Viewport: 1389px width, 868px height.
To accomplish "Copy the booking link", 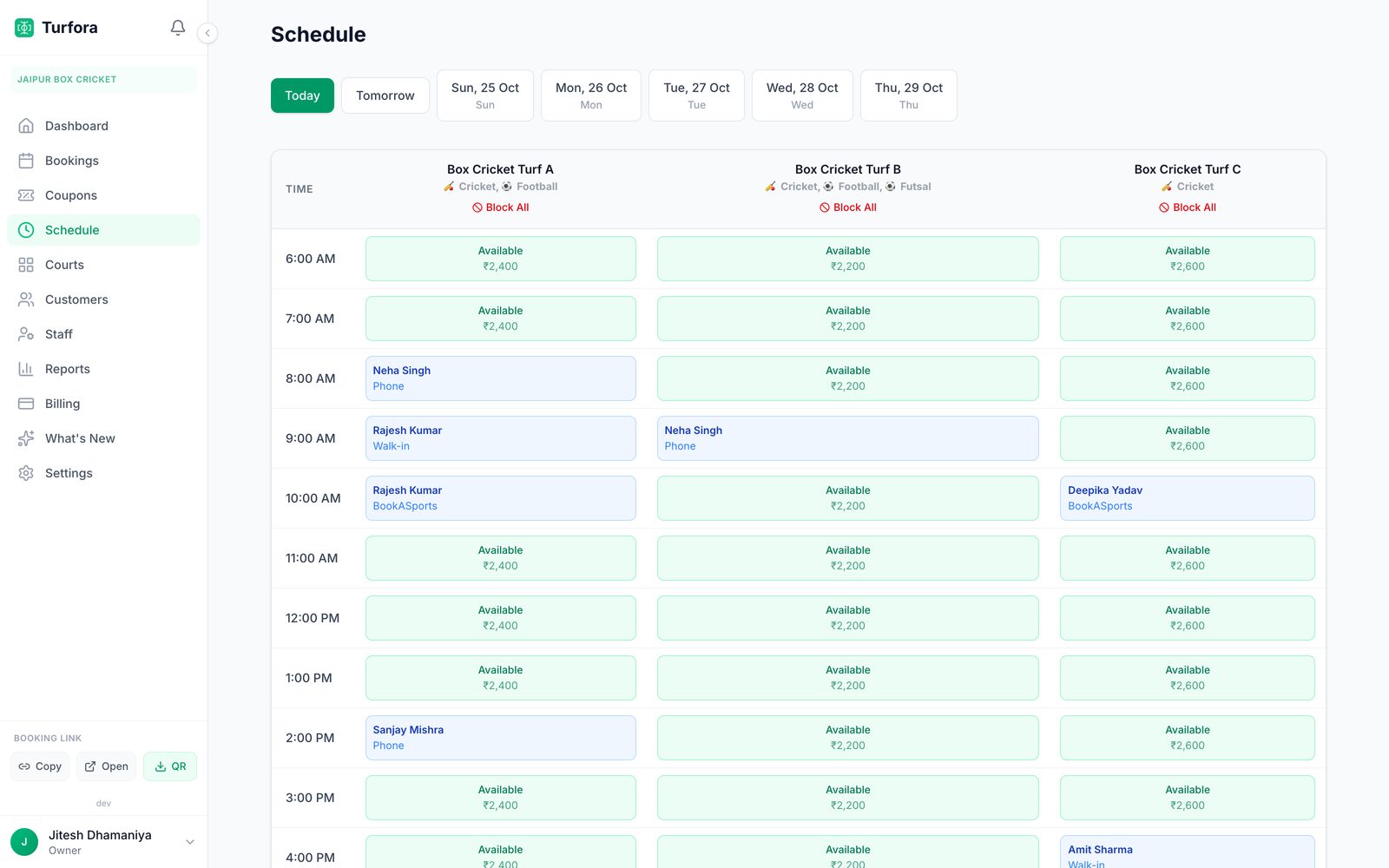I will coord(40,766).
